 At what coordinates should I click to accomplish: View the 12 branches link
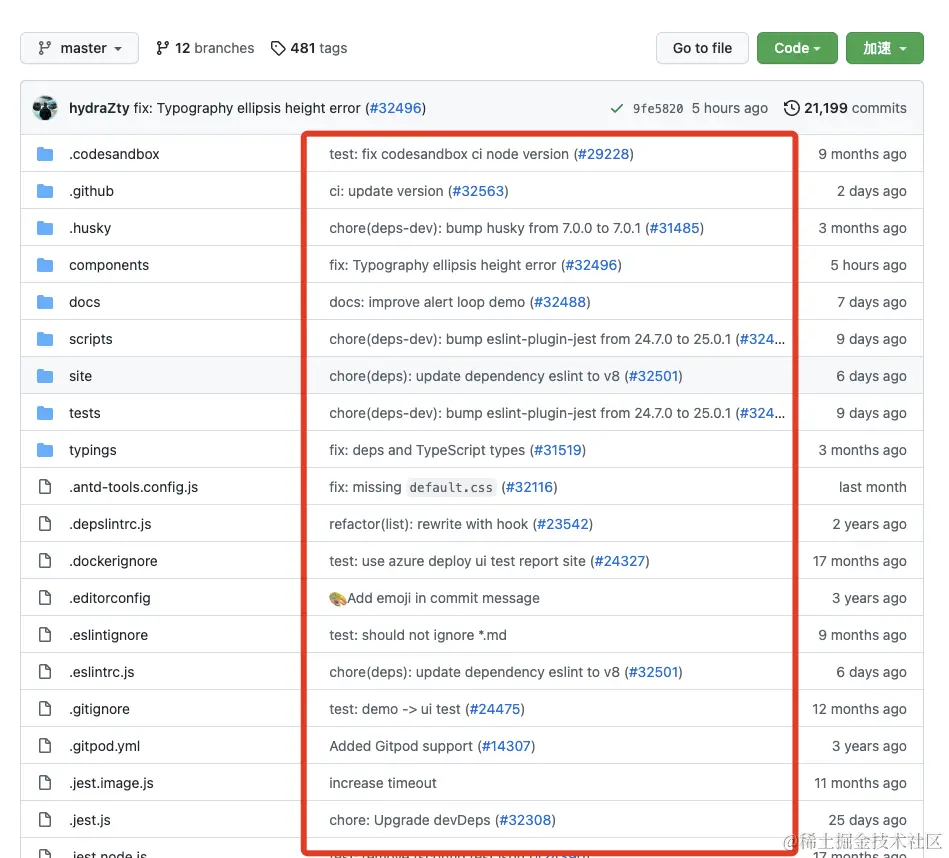(x=205, y=48)
